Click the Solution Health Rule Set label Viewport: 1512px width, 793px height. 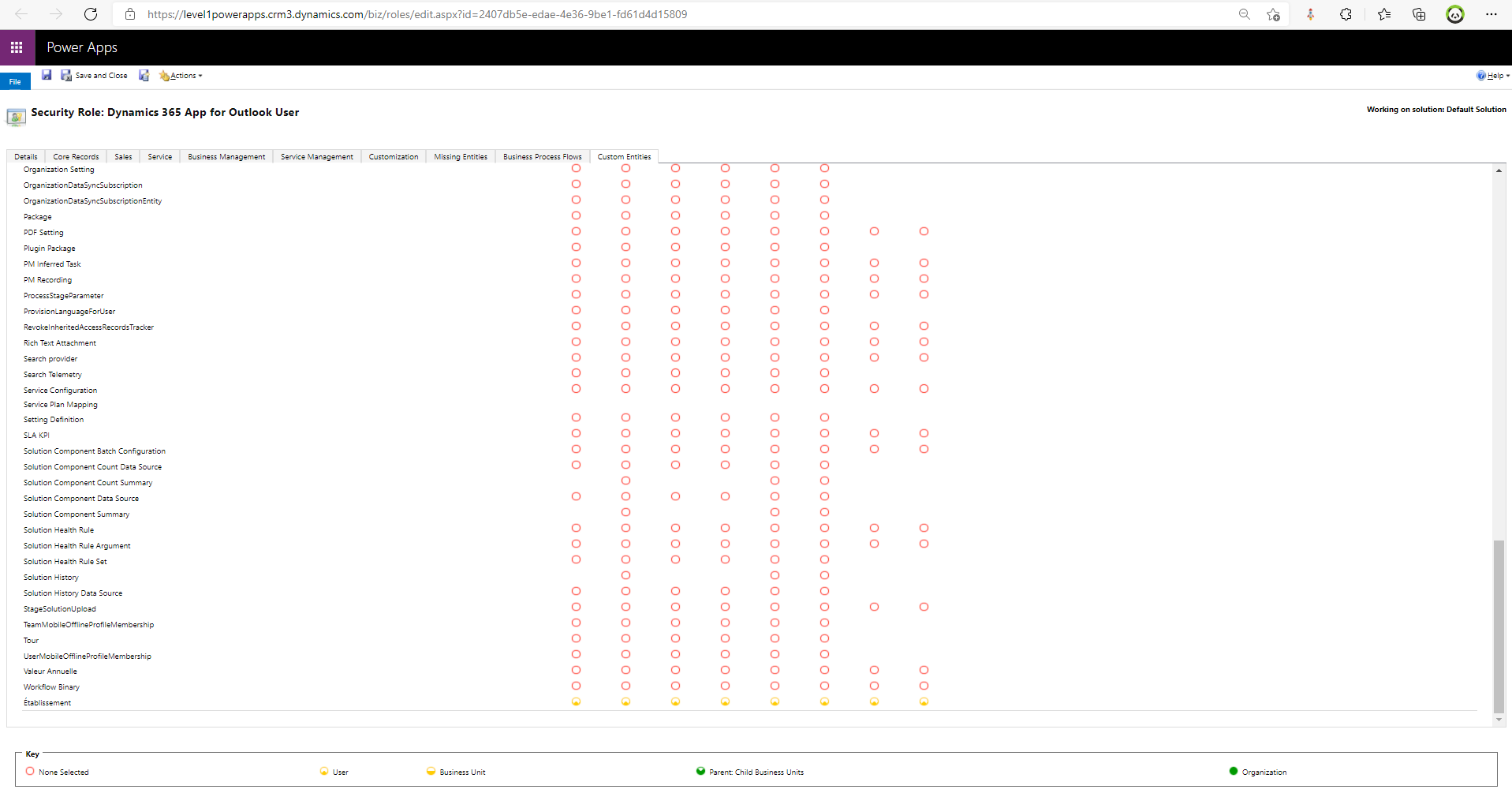coord(65,561)
